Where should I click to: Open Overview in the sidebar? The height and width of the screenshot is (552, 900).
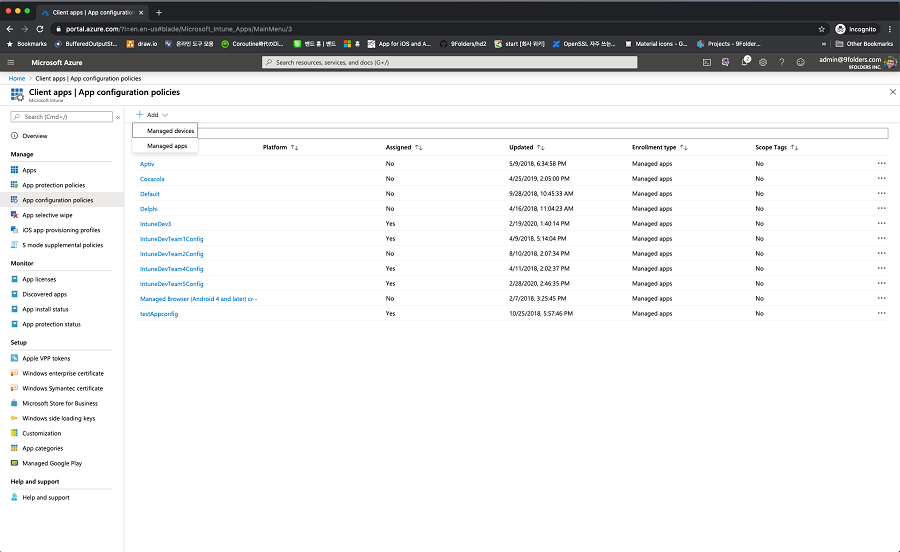34,136
